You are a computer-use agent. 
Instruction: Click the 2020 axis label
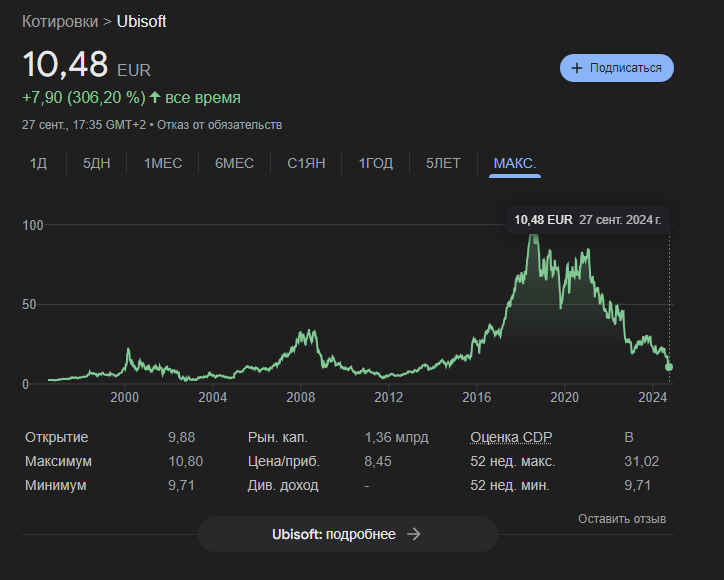564,397
